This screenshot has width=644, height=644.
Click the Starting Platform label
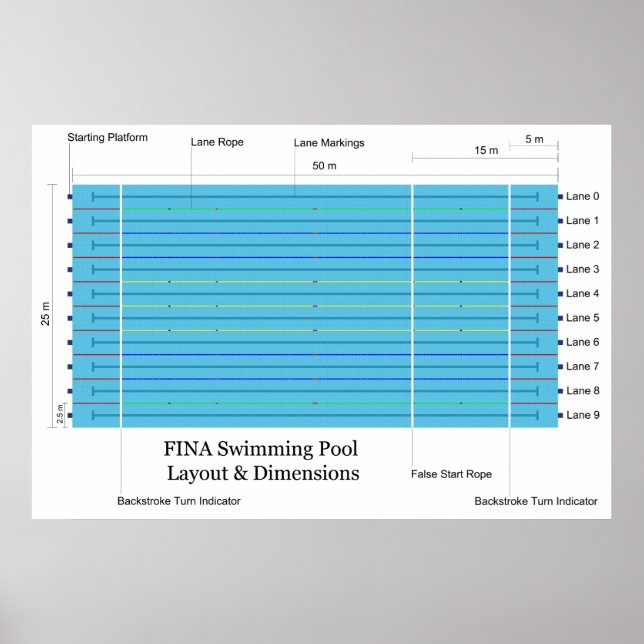pyautogui.click(x=108, y=137)
